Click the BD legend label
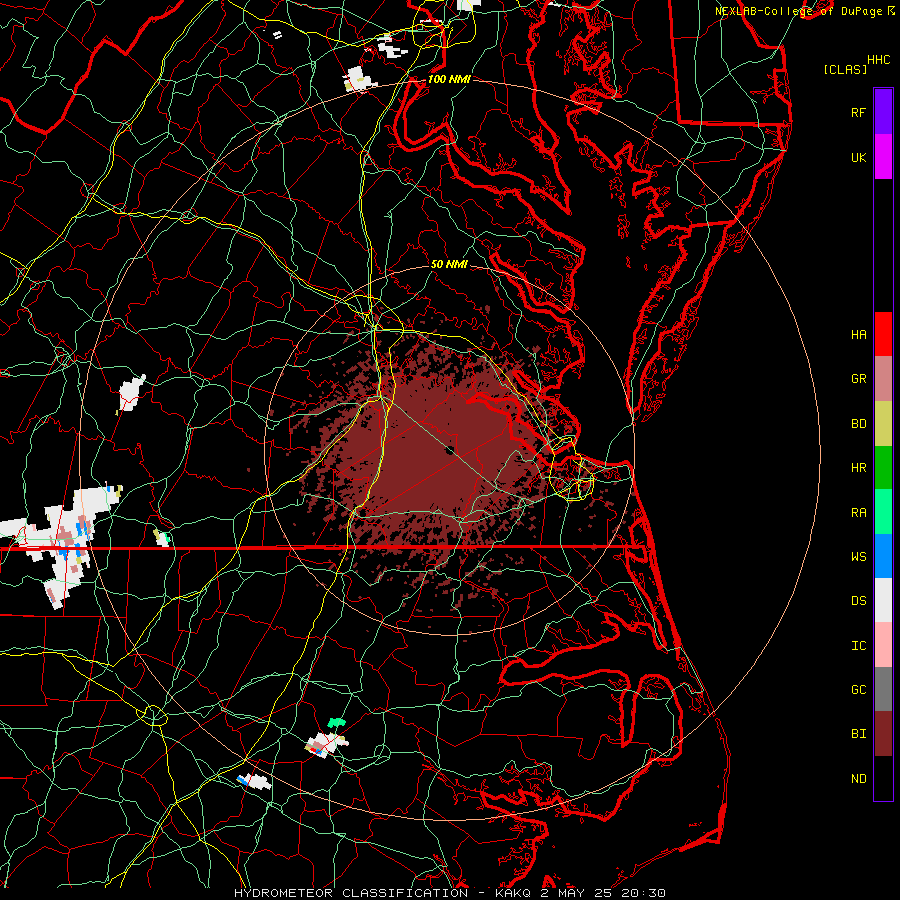Image resolution: width=900 pixels, height=900 pixels. [x=858, y=424]
